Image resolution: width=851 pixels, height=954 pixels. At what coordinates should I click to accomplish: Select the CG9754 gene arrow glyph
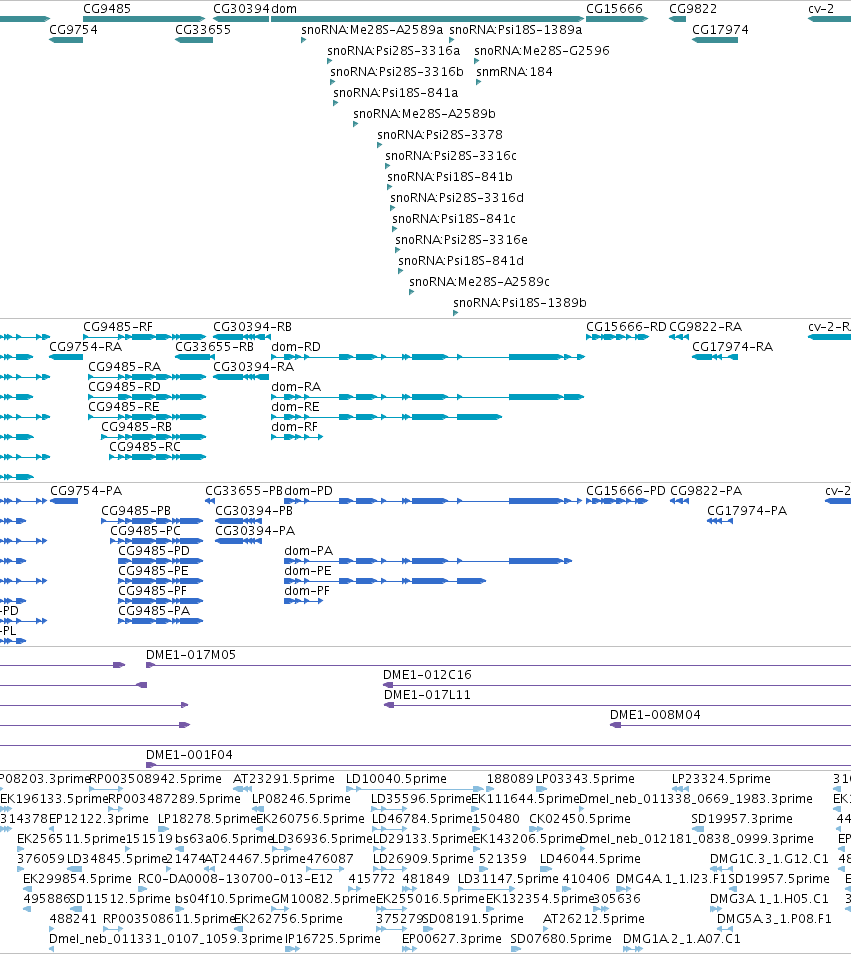click(x=66, y=40)
